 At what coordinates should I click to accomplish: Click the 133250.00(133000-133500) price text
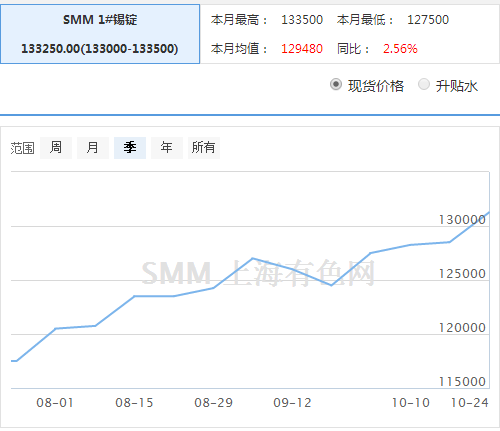(x=100, y=49)
